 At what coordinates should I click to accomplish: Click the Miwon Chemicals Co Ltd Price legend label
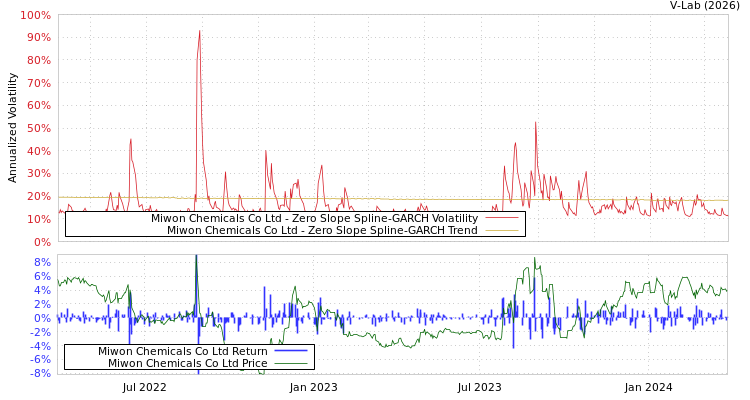point(187,363)
